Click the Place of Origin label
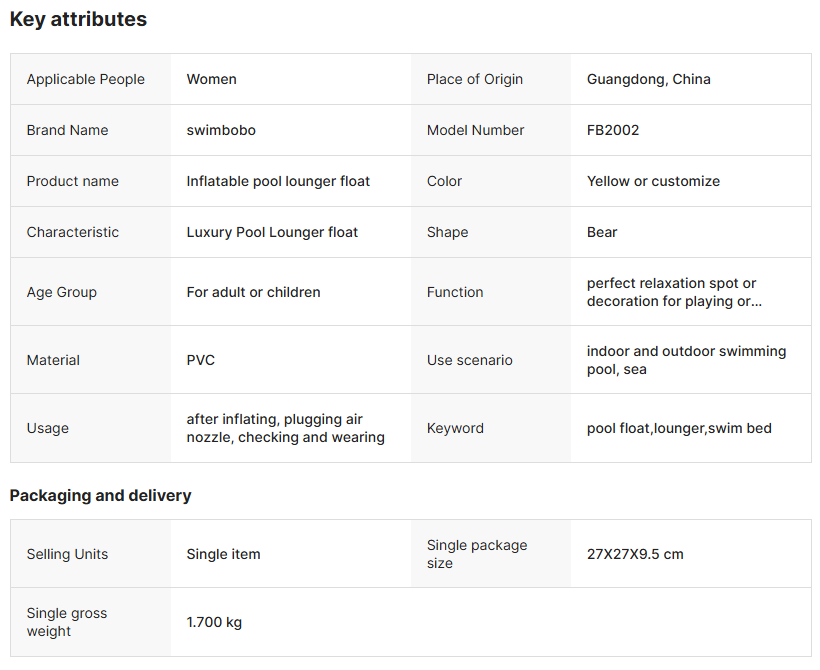 pyautogui.click(x=474, y=79)
